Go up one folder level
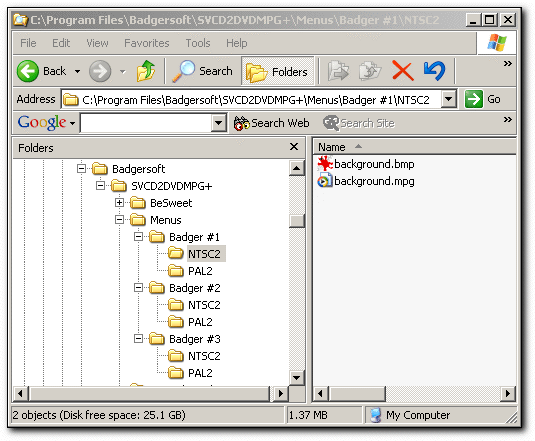This screenshot has height=441, width=535. pos(146,71)
